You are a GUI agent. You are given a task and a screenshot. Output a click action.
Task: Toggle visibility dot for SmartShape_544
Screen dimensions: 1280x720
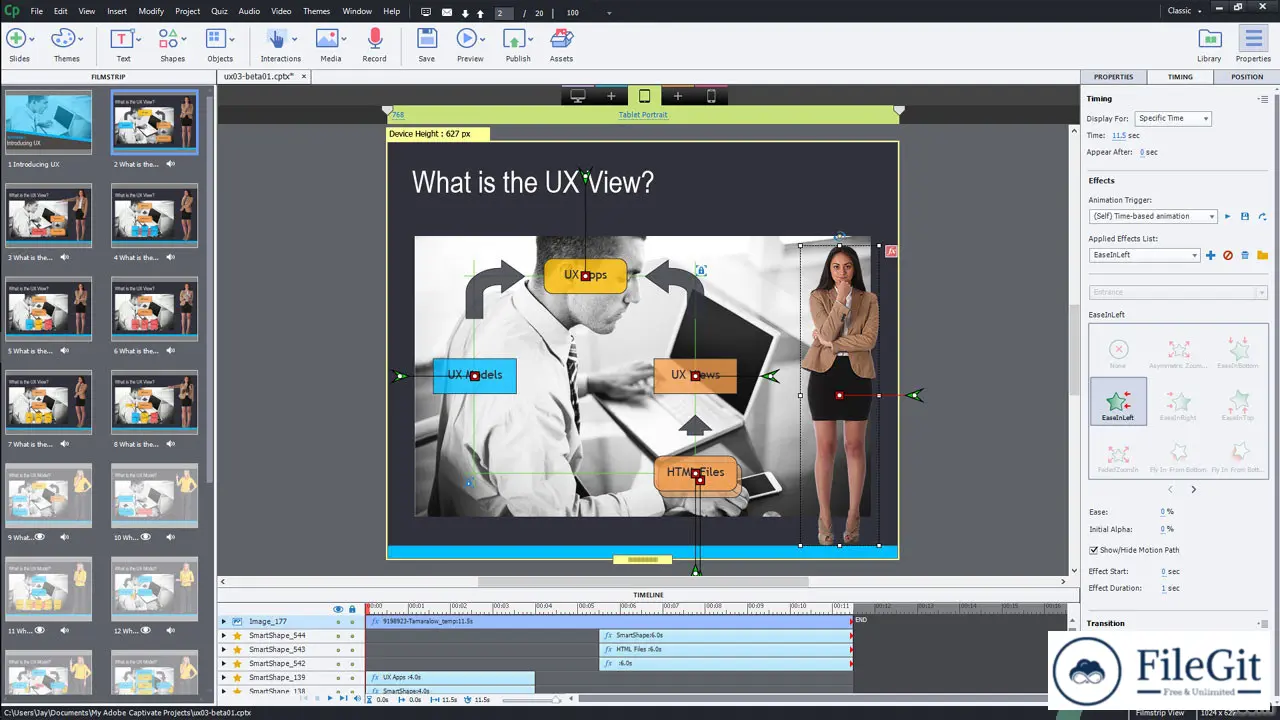tap(338, 636)
